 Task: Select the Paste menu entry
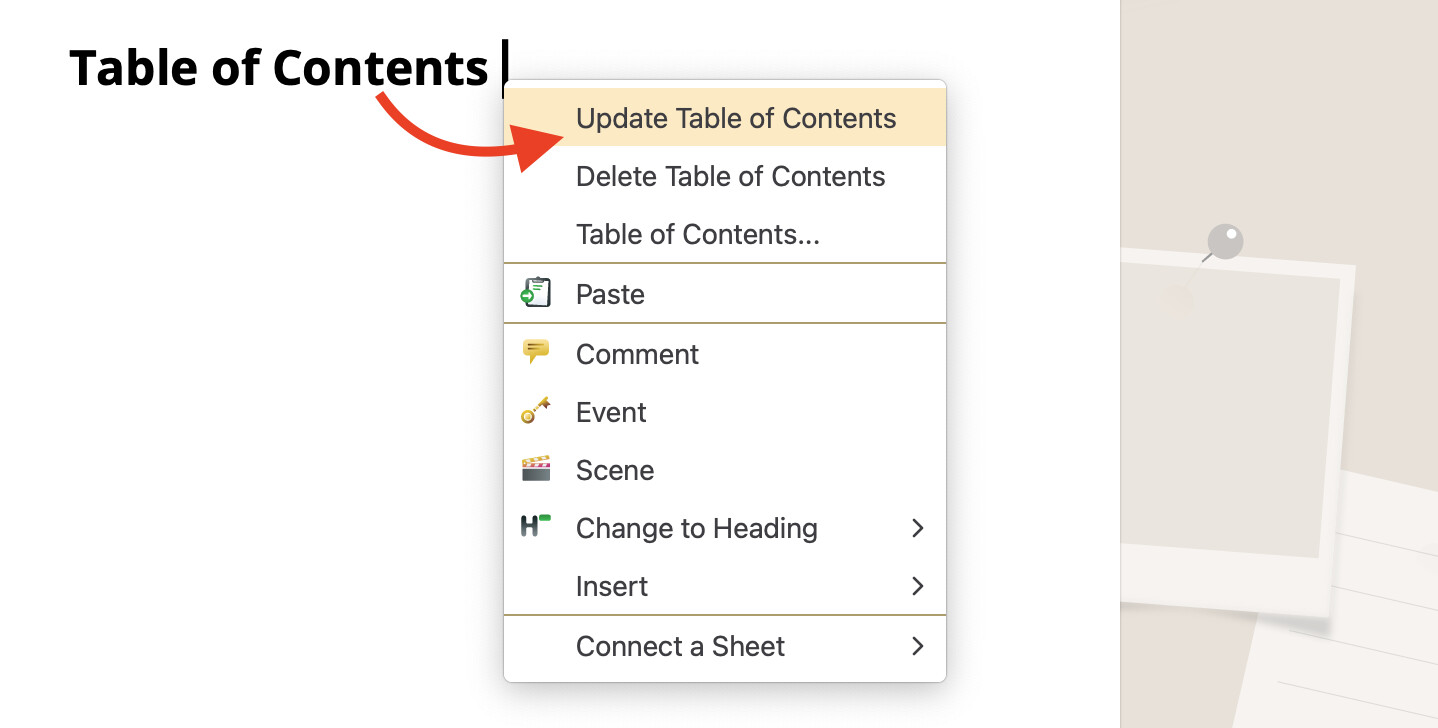pyautogui.click(x=725, y=294)
